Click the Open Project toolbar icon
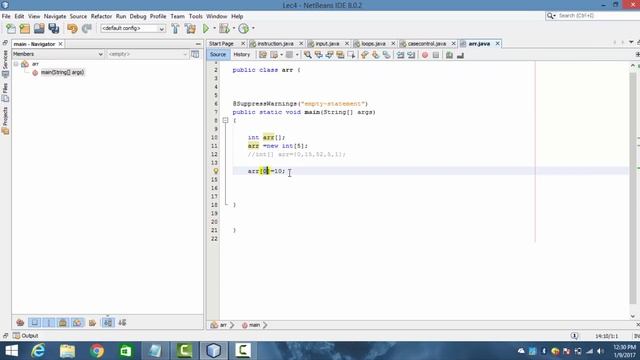 pos(39,29)
